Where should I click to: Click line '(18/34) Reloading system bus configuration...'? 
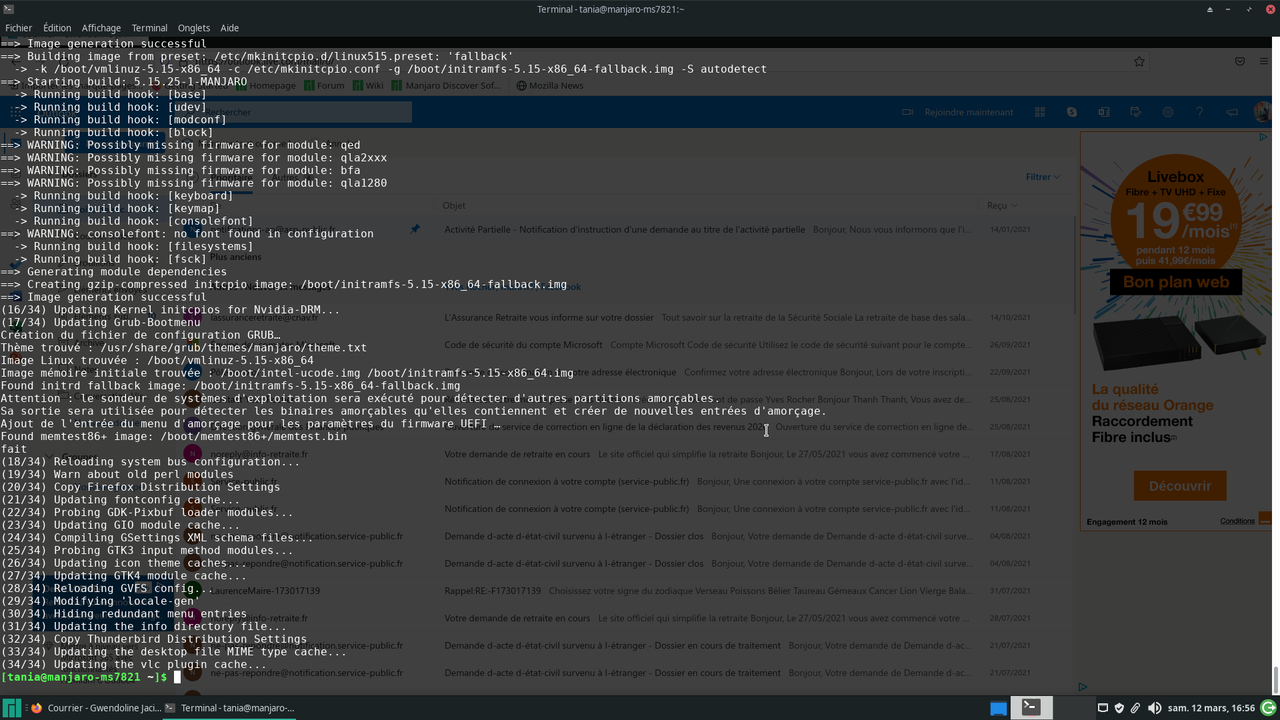point(150,462)
